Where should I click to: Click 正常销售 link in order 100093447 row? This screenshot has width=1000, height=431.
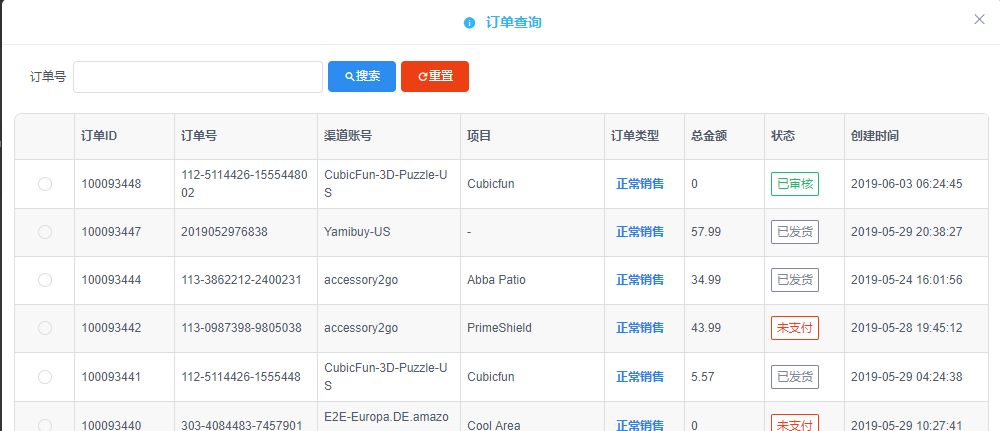pyautogui.click(x=640, y=232)
